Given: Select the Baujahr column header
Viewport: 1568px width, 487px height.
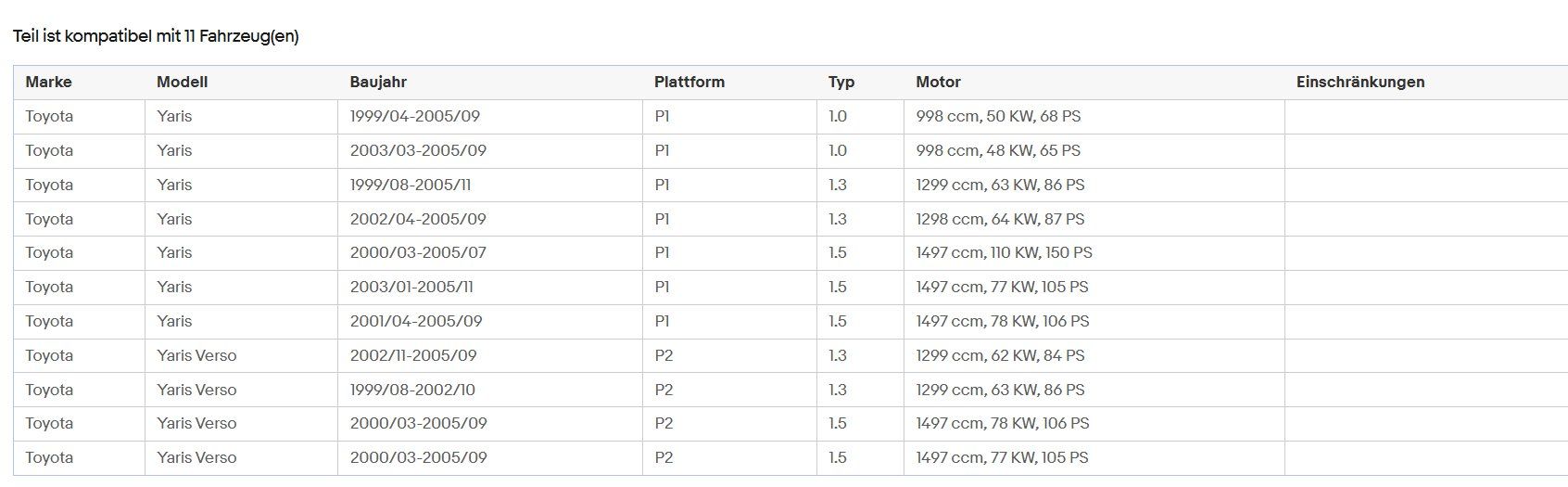Looking at the screenshot, I should pos(378,82).
